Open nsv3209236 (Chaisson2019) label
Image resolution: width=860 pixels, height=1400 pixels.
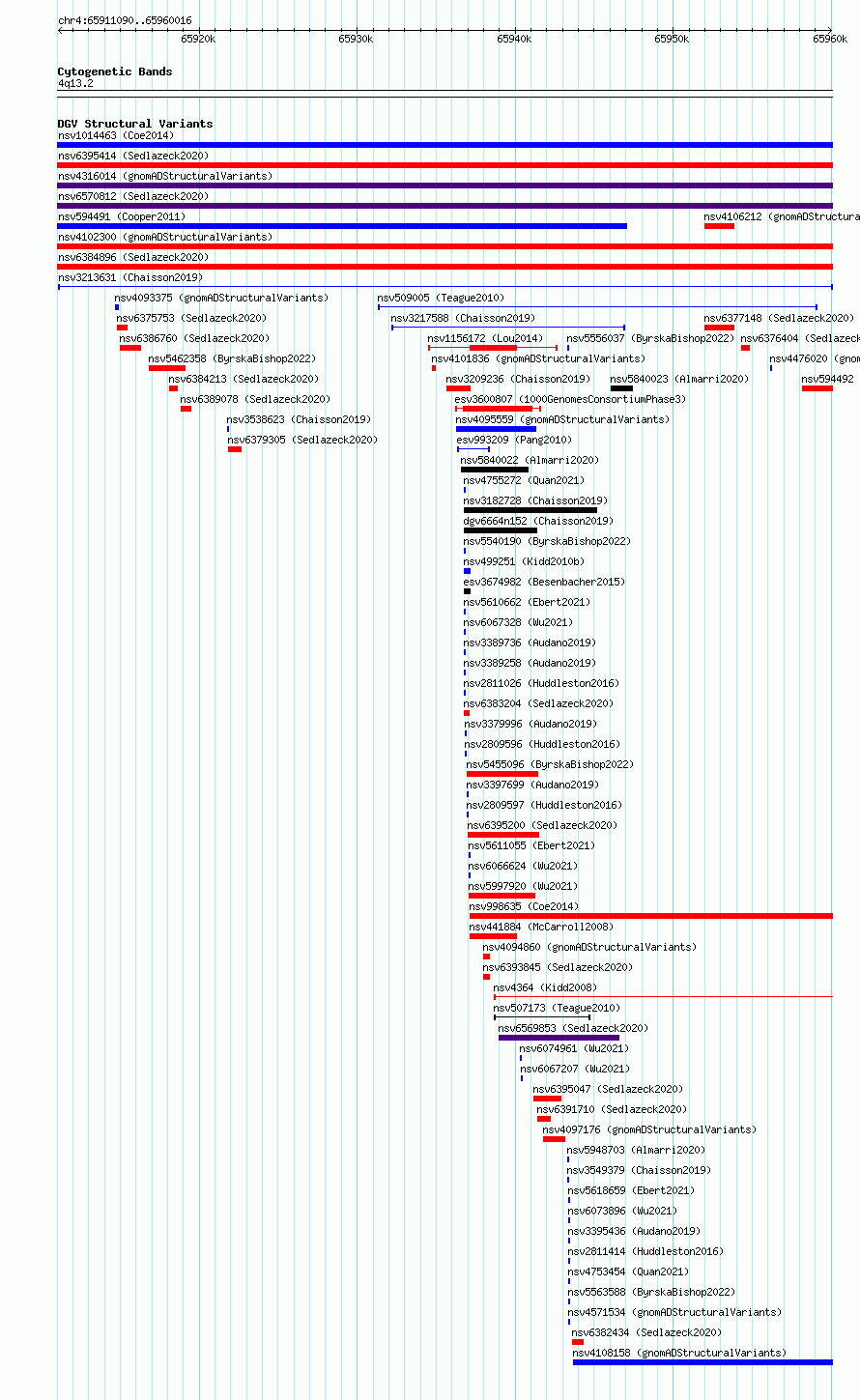tap(518, 379)
